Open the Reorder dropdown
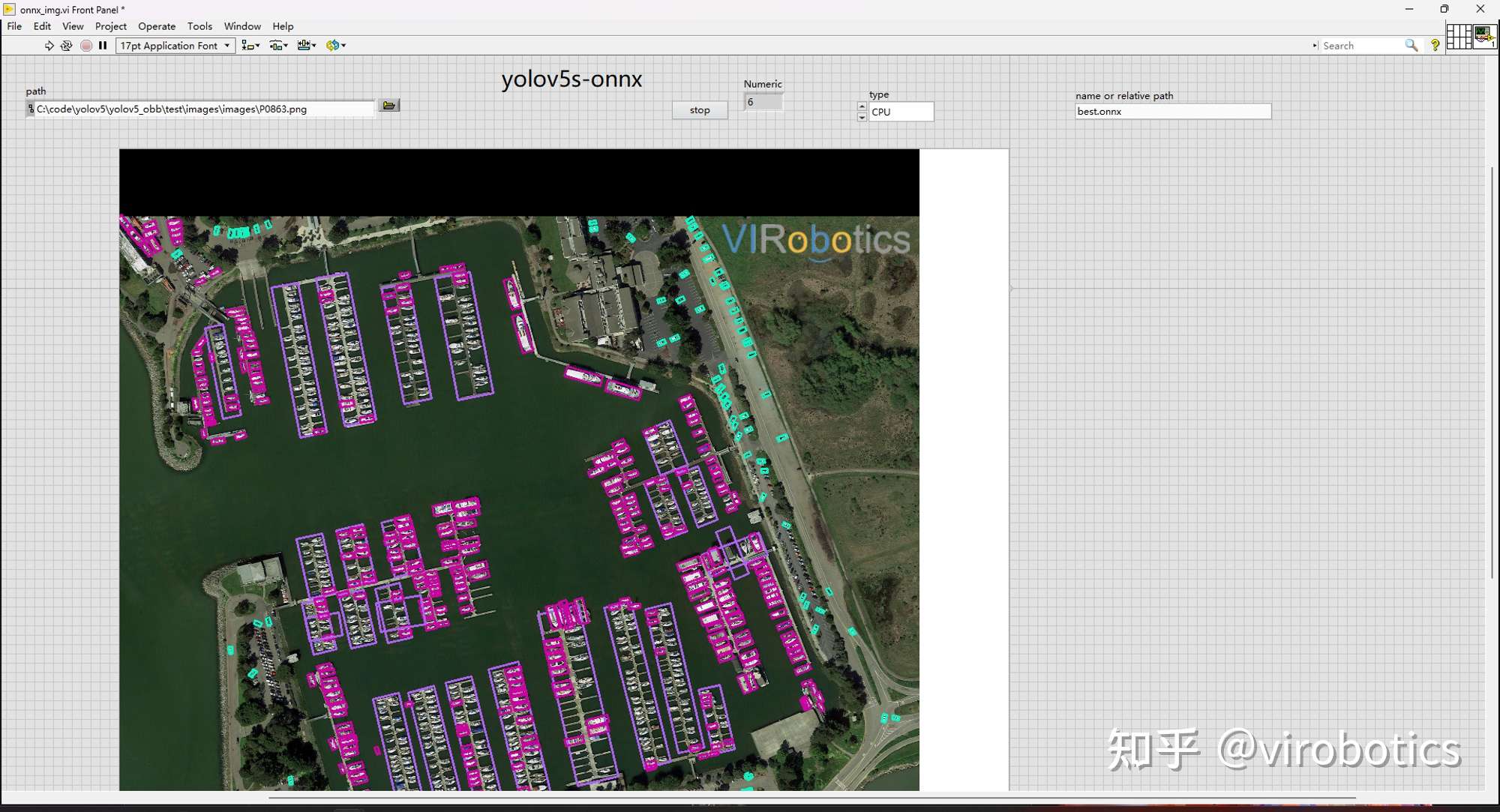This screenshot has height=812, width=1500. (x=336, y=46)
